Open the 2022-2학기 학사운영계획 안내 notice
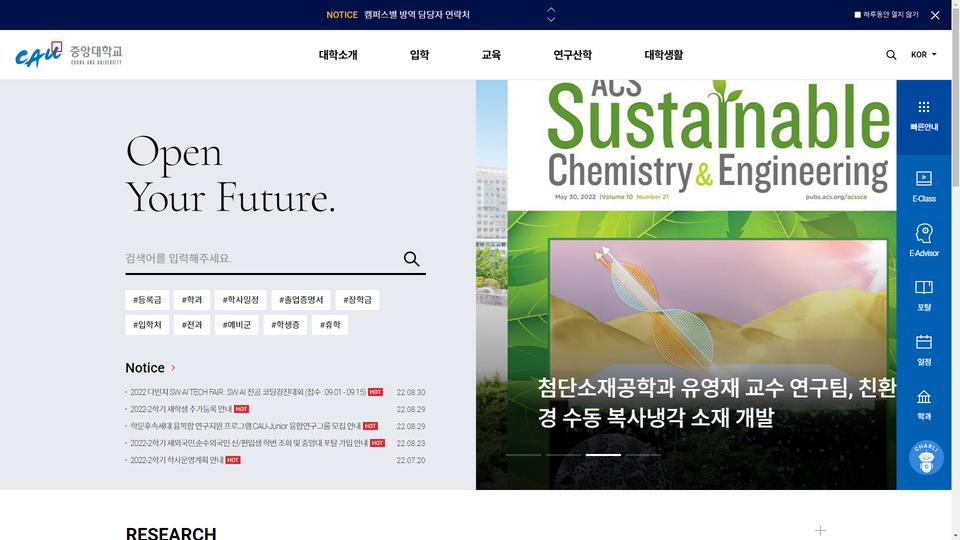 coord(177,460)
